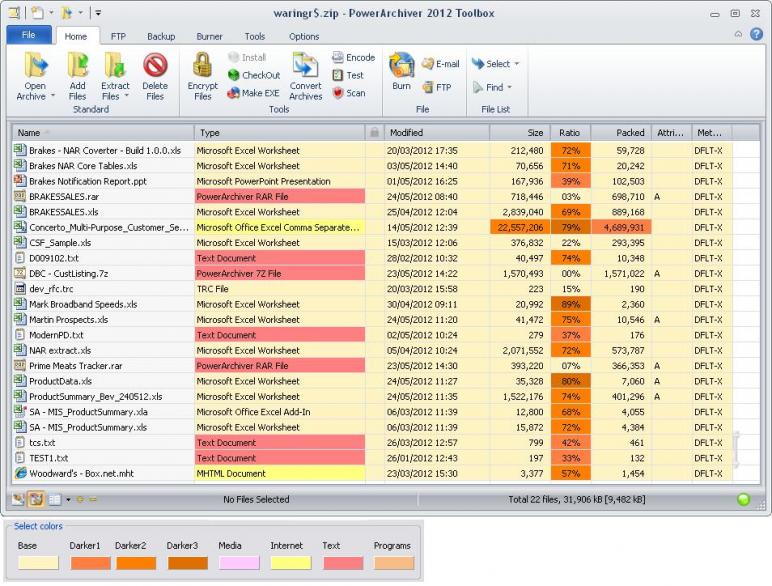Click the FTP upload button in File group
The height and width of the screenshot is (586, 772).
coord(437,87)
